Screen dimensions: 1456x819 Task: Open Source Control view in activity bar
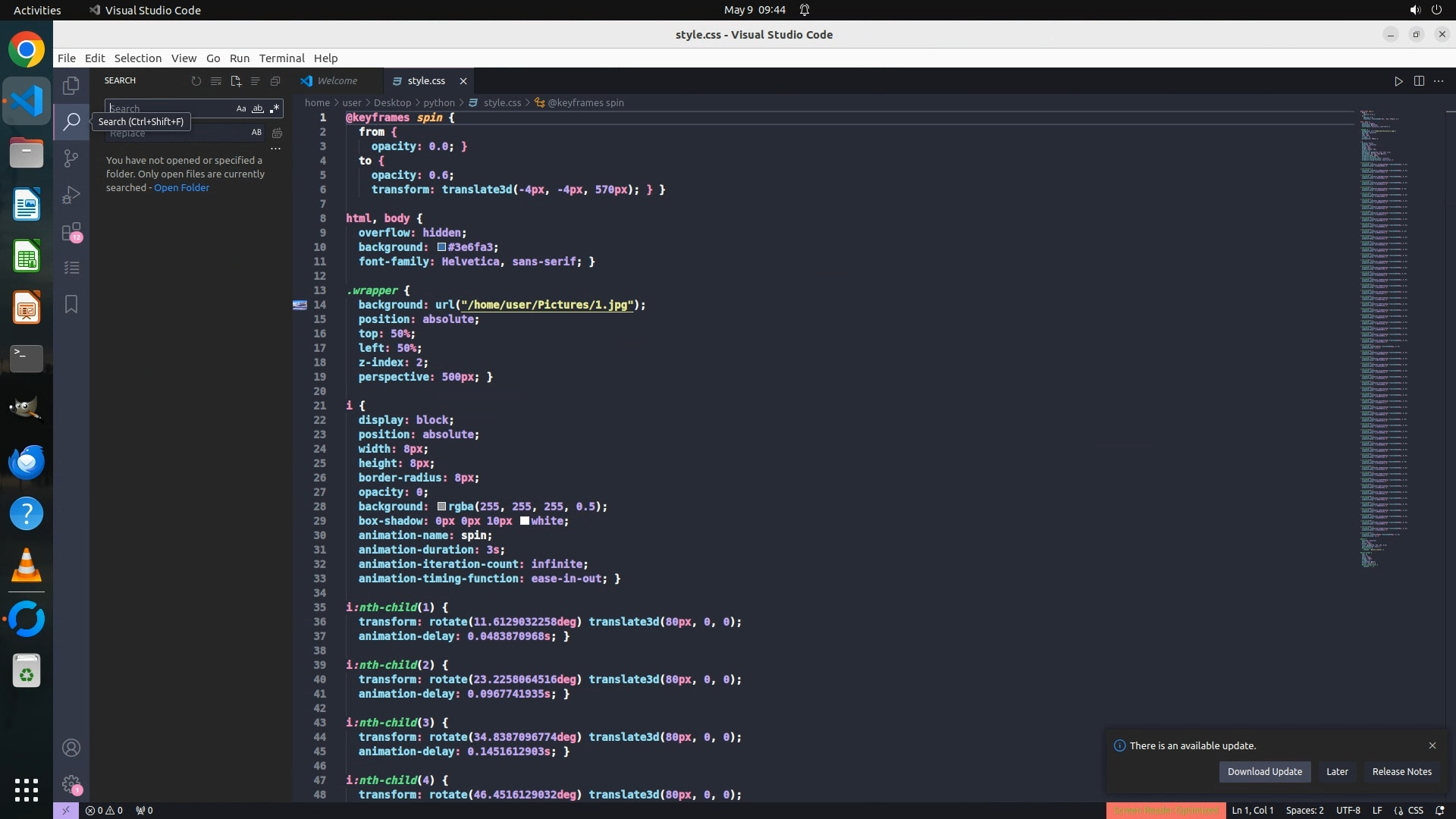click(x=71, y=158)
